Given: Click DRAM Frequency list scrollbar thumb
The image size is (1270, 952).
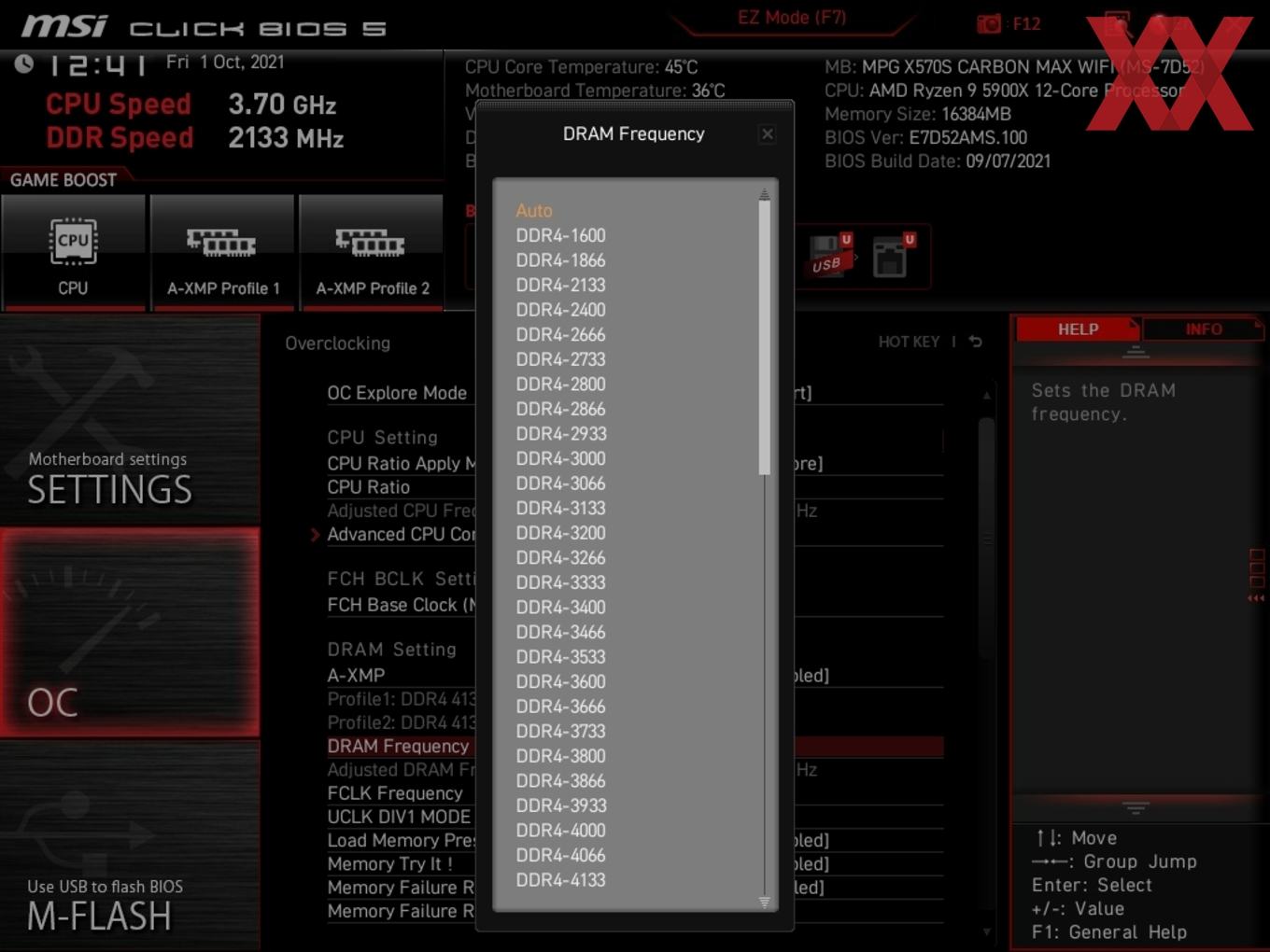Looking at the screenshot, I should 764,338.
